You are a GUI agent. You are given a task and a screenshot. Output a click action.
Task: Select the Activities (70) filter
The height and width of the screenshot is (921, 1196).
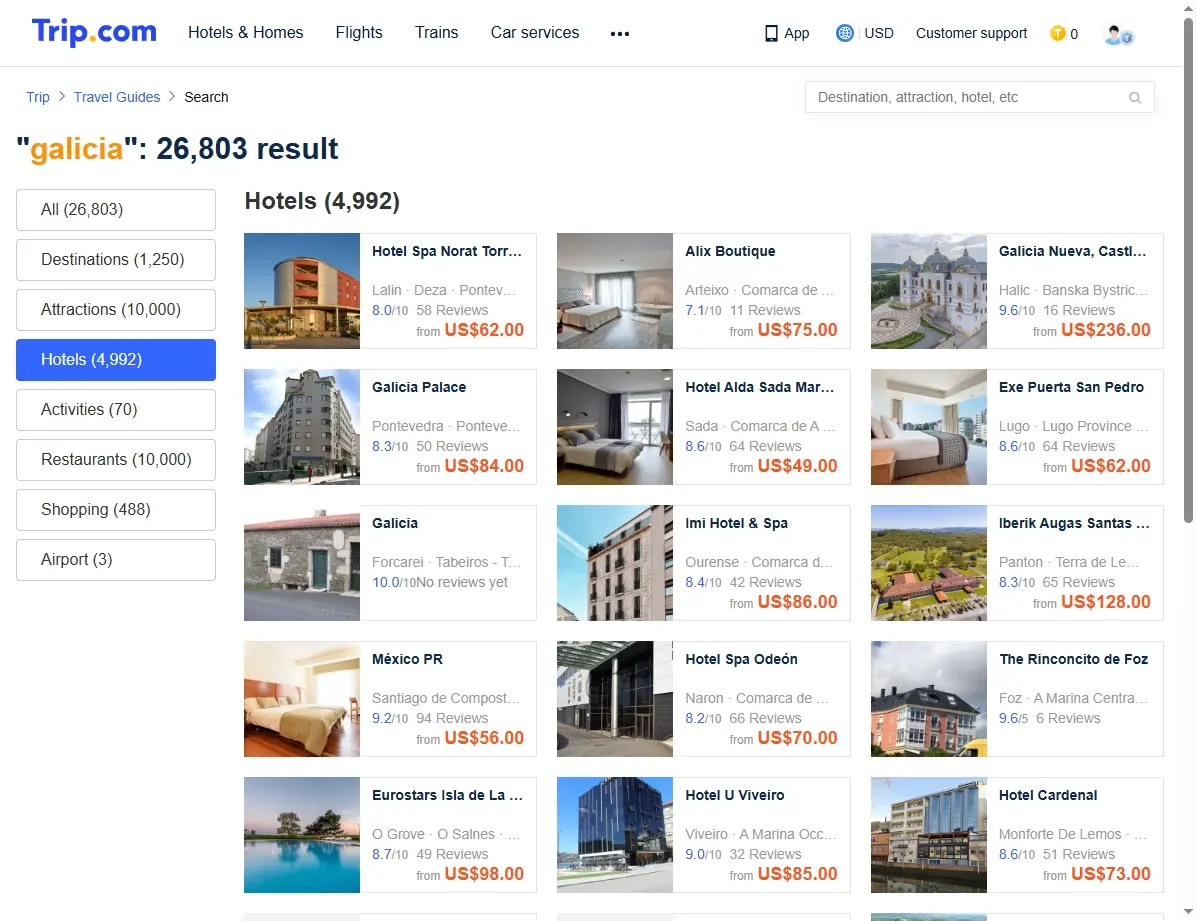tap(116, 410)
